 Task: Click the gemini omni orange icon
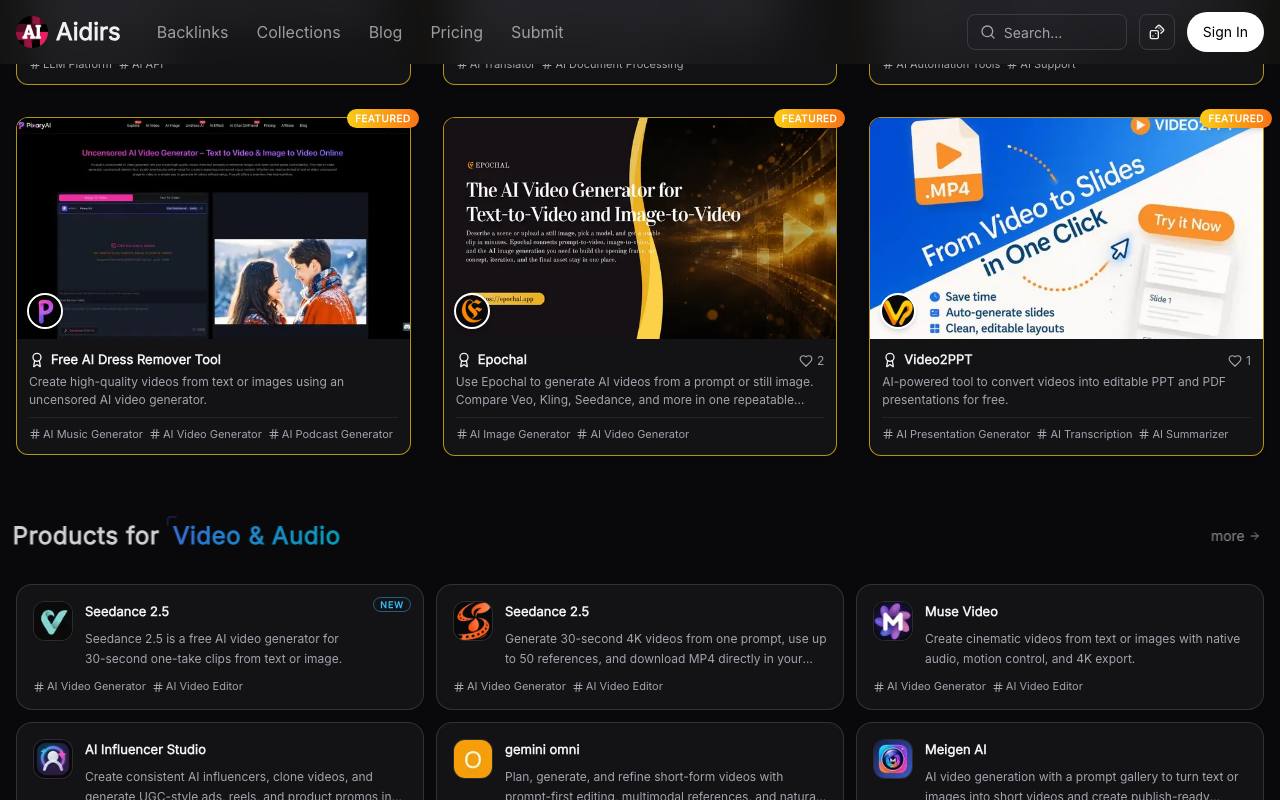[473, 759]
